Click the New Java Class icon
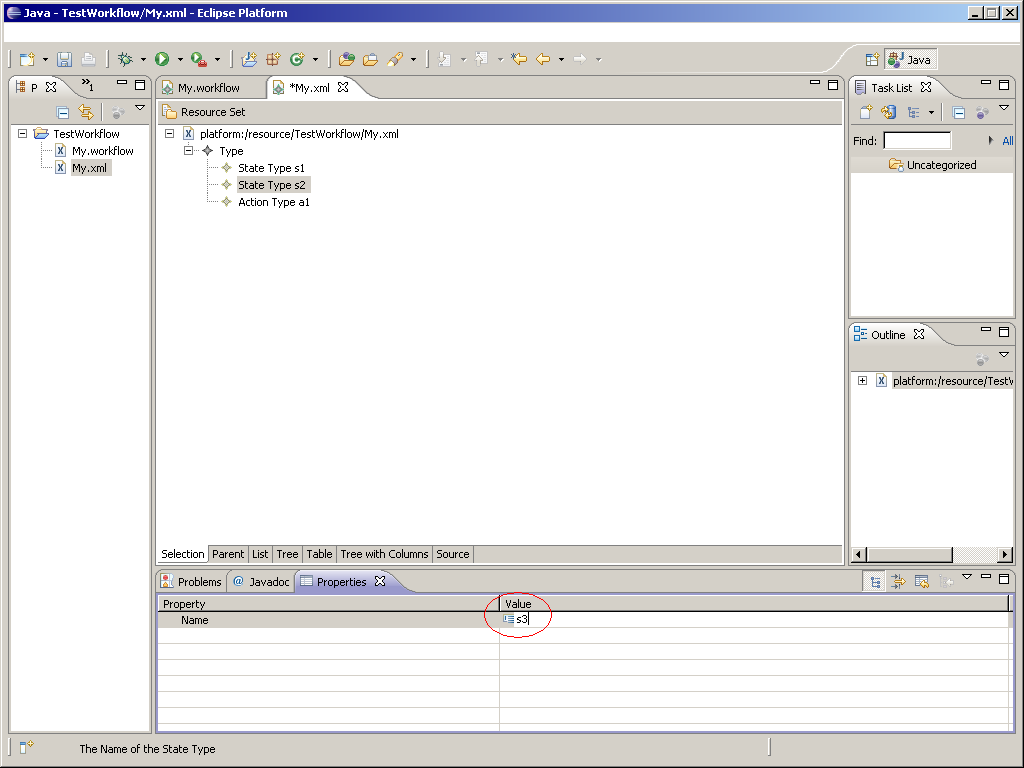The width and height of the screenshot is (1024, 768). [296, 60]
